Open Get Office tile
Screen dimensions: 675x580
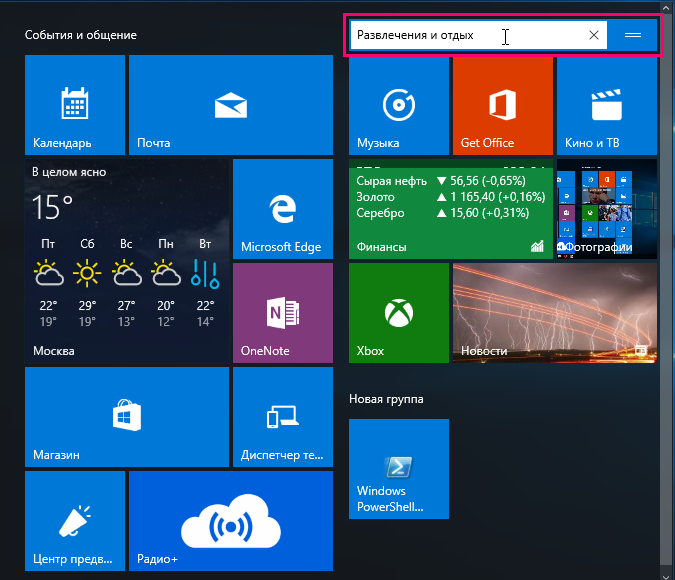coord(502,104)
